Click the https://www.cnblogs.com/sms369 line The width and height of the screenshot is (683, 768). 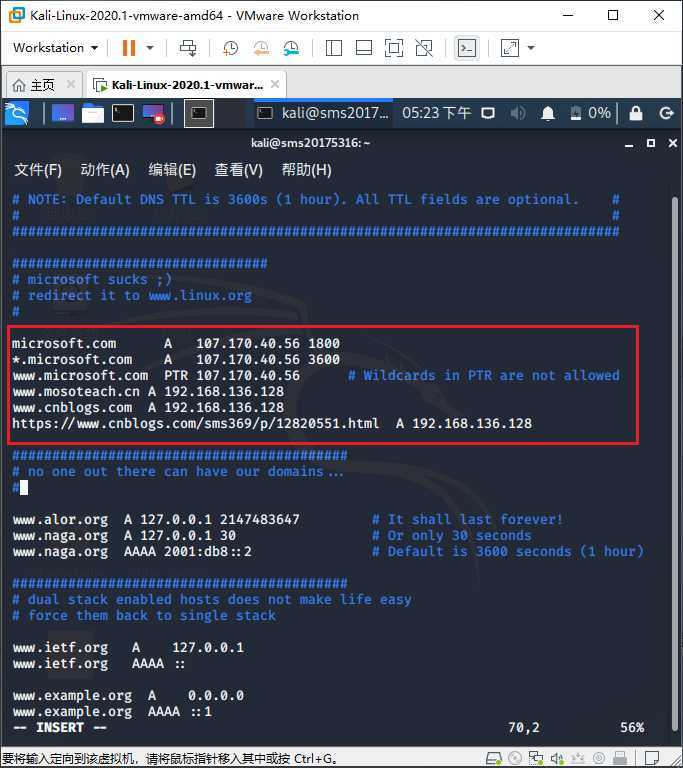272,423
